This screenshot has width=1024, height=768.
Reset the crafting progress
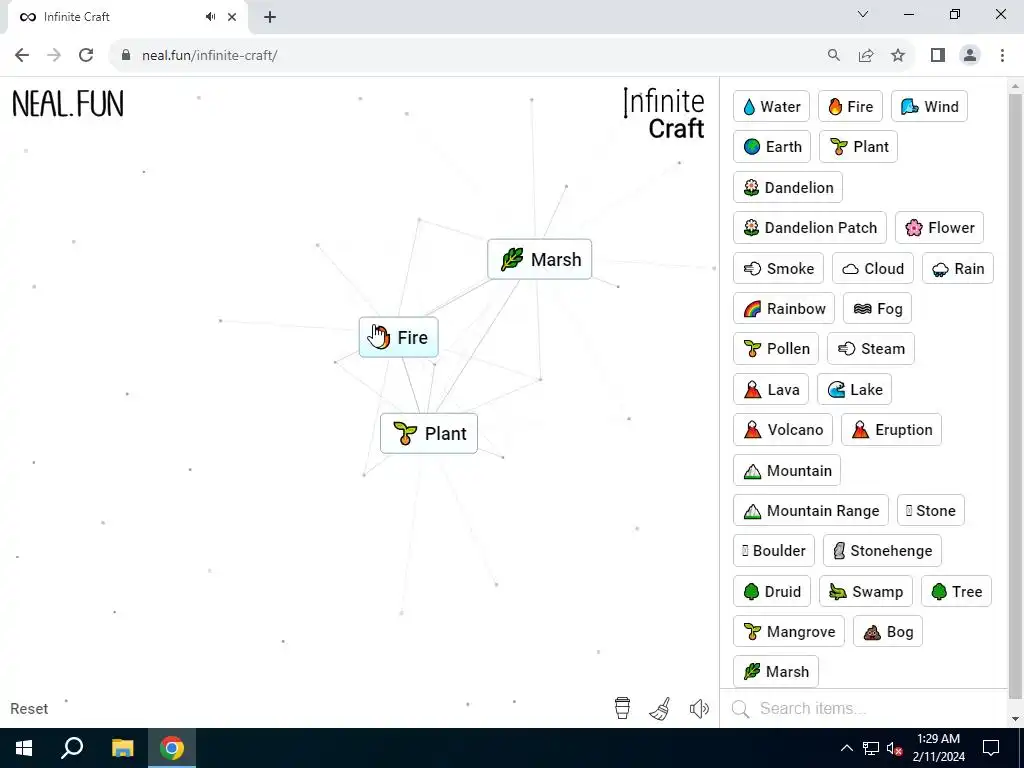point(29,709)
